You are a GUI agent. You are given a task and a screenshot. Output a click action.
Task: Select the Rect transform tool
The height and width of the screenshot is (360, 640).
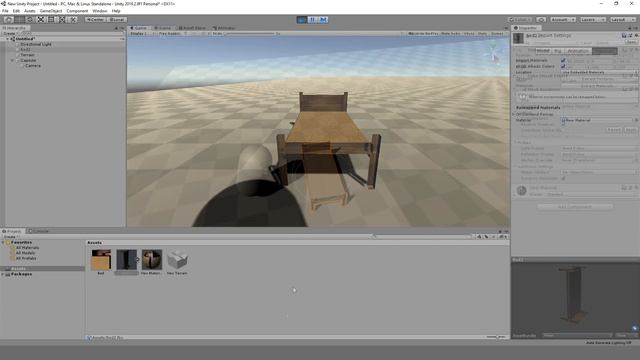click(51, 20)
